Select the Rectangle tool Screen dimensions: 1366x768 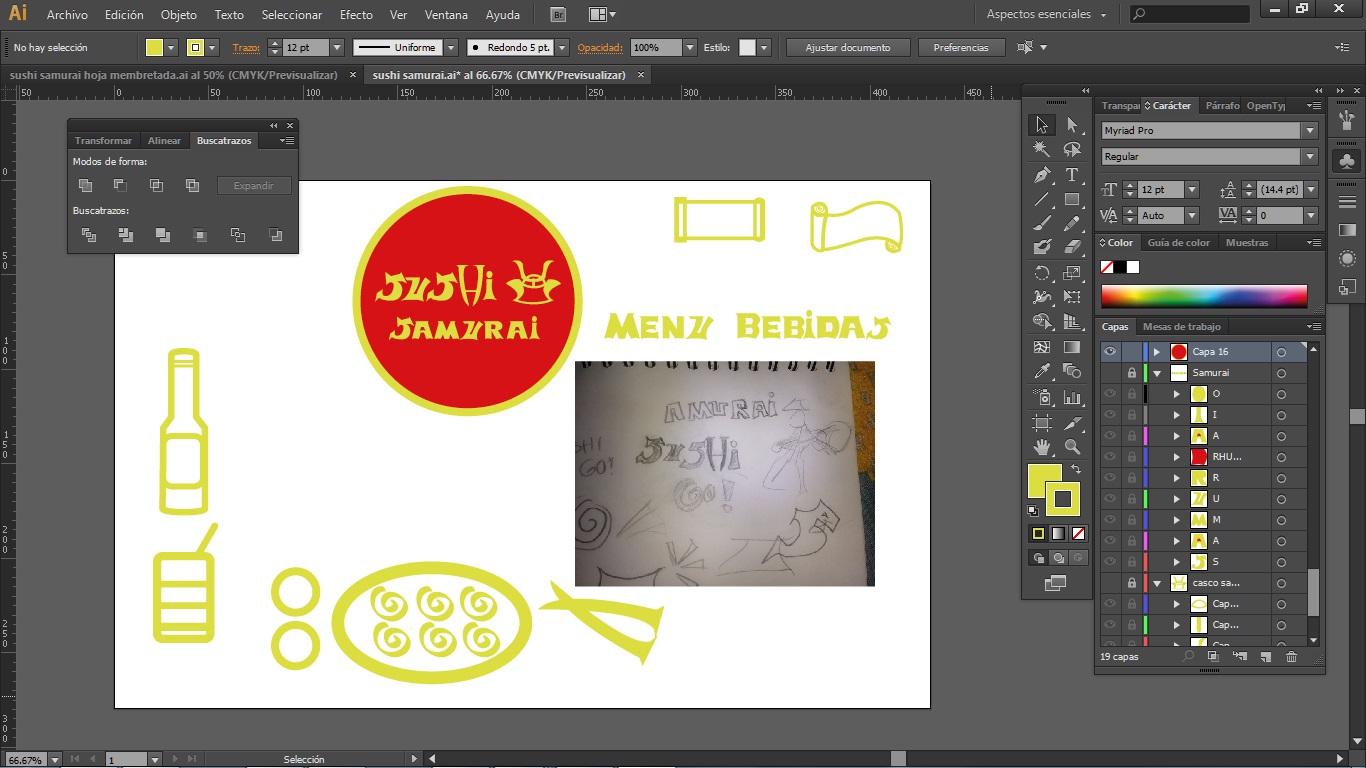(1072, 198)
